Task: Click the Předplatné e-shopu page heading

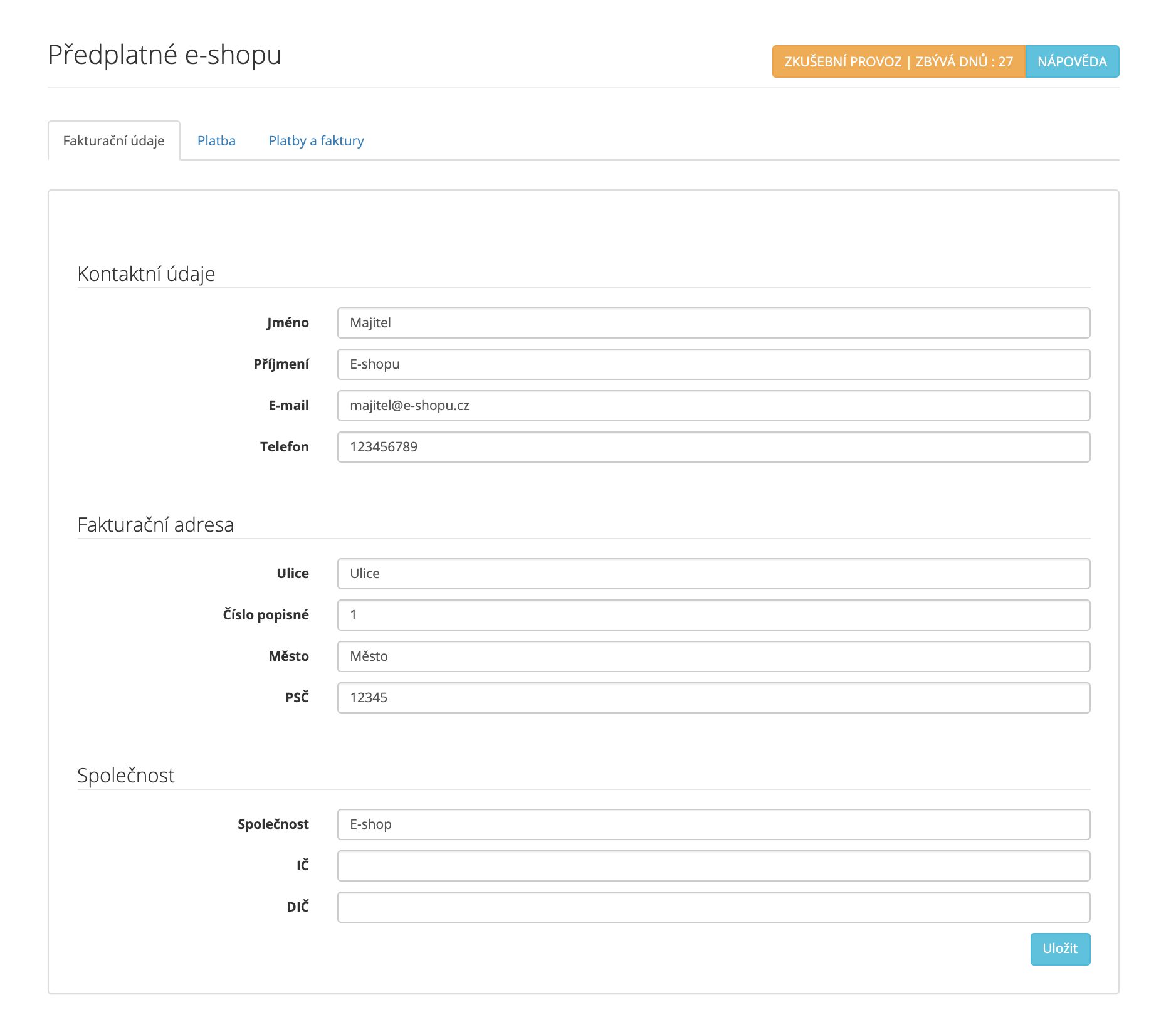Action: pyautogui.click(x=164, y=55)
